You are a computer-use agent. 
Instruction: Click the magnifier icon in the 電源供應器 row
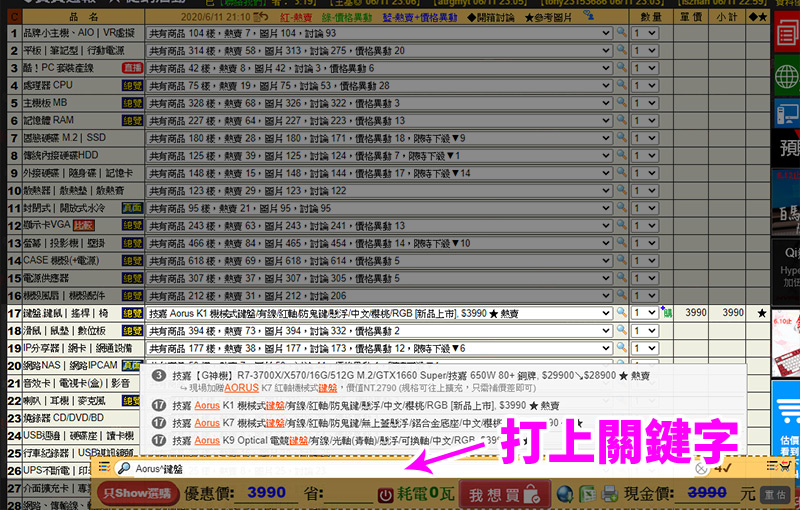pyautogui.click(x=621, y=278)
